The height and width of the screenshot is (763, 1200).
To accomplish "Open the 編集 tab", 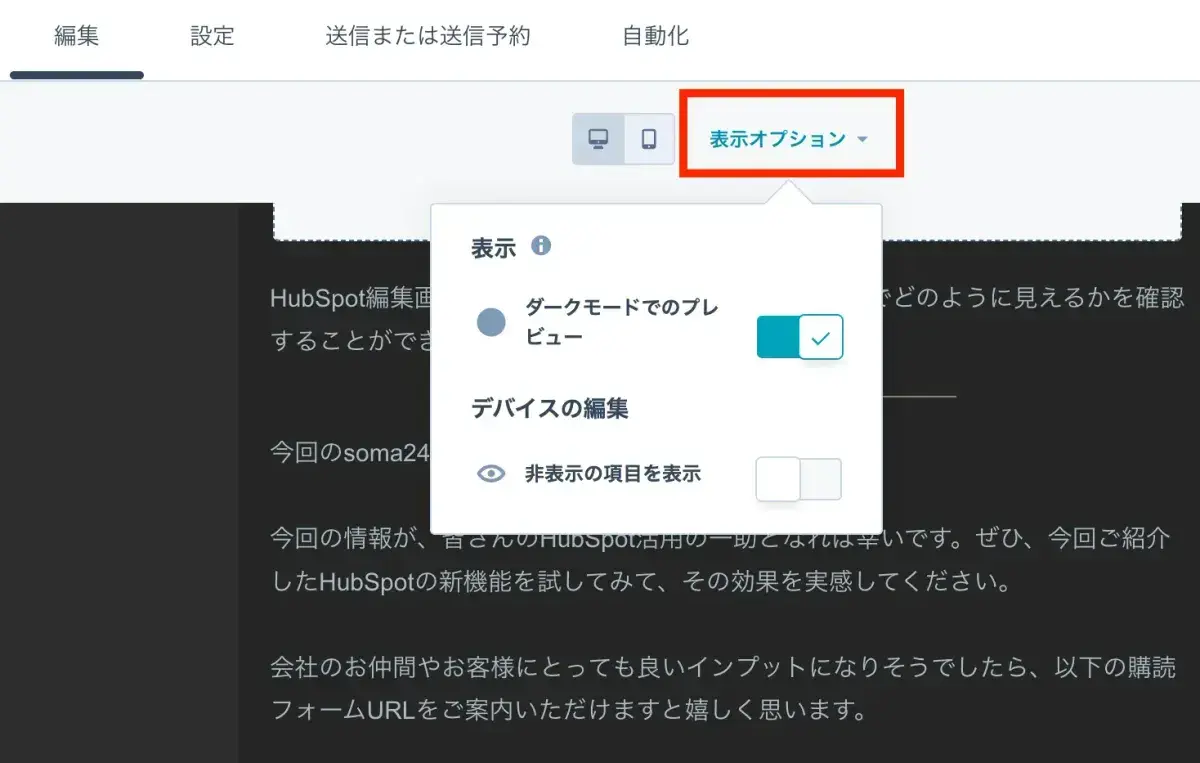I will [x=77, y=37].
